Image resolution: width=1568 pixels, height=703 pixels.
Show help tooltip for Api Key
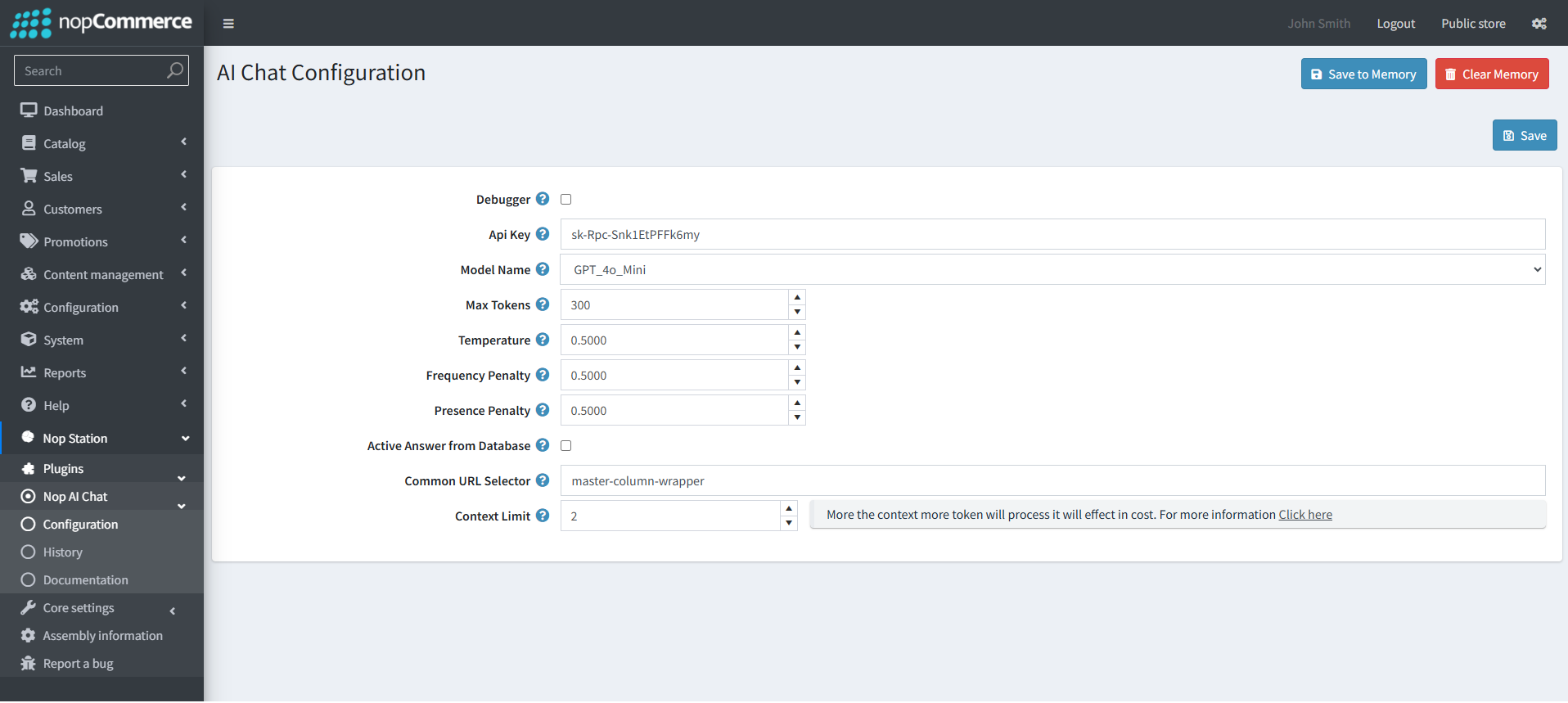543,234
